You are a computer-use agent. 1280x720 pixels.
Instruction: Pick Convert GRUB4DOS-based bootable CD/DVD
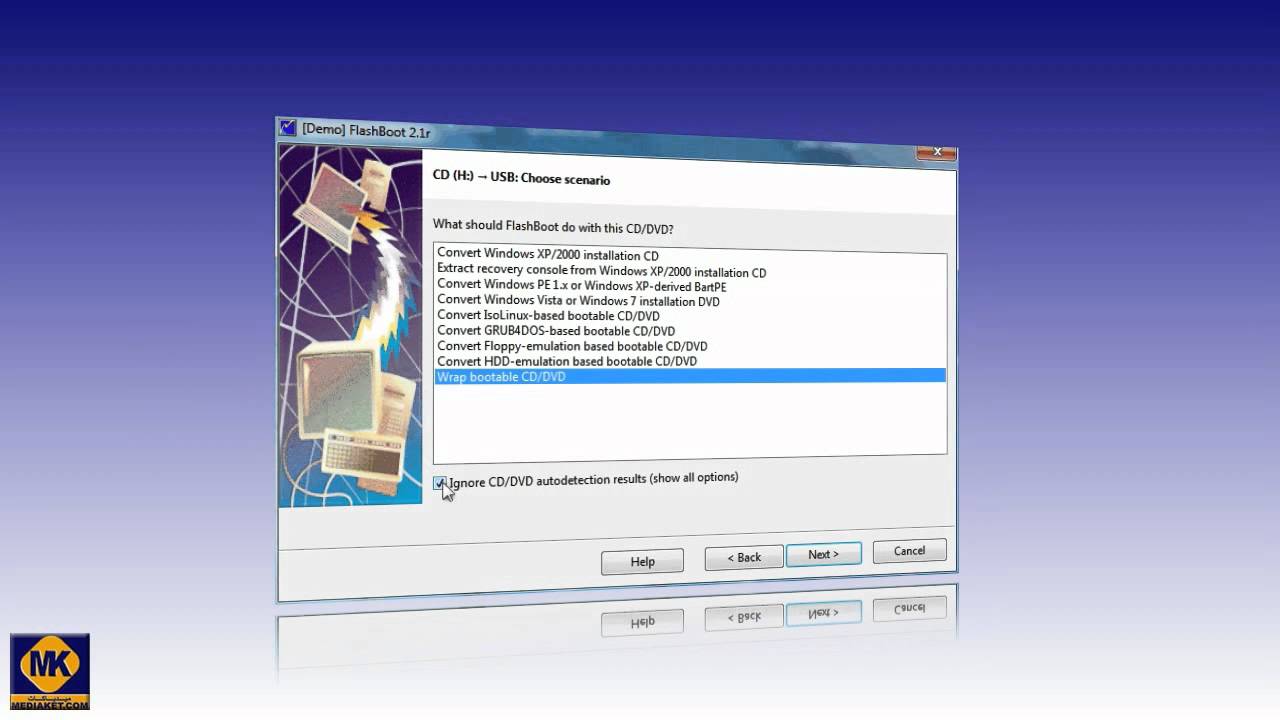(690, 331)
